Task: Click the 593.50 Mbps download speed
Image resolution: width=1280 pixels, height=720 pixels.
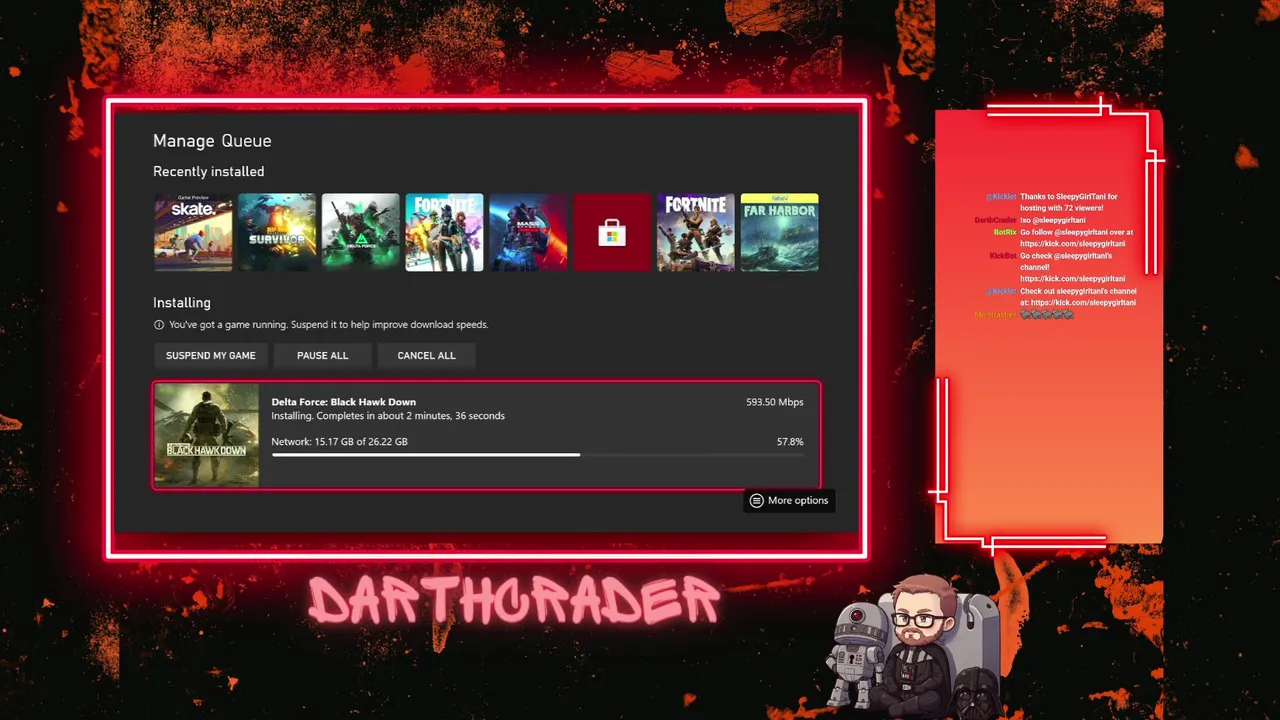Action: [x=774, y=402]
